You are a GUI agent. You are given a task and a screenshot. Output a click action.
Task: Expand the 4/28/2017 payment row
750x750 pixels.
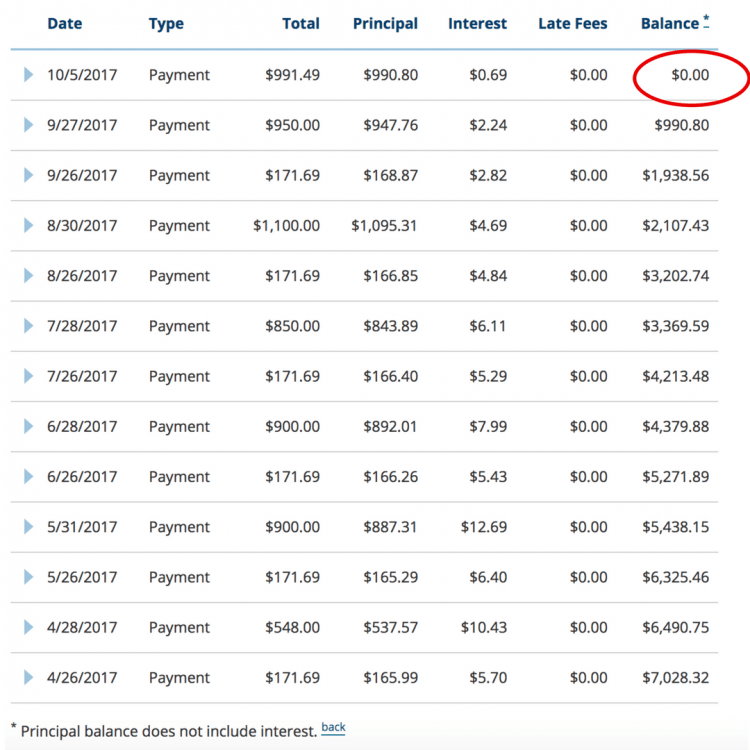click(28, 627)
